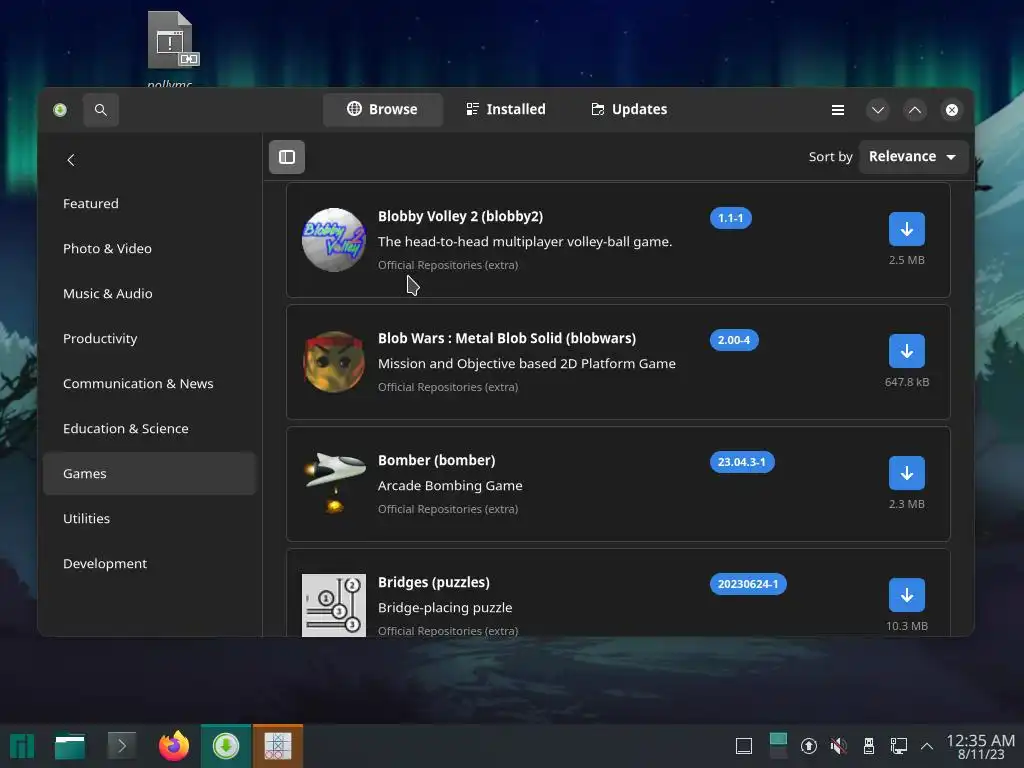
Task: Click the show desktop tray icon
Action: pyautogui.click(x=744, y=746)
